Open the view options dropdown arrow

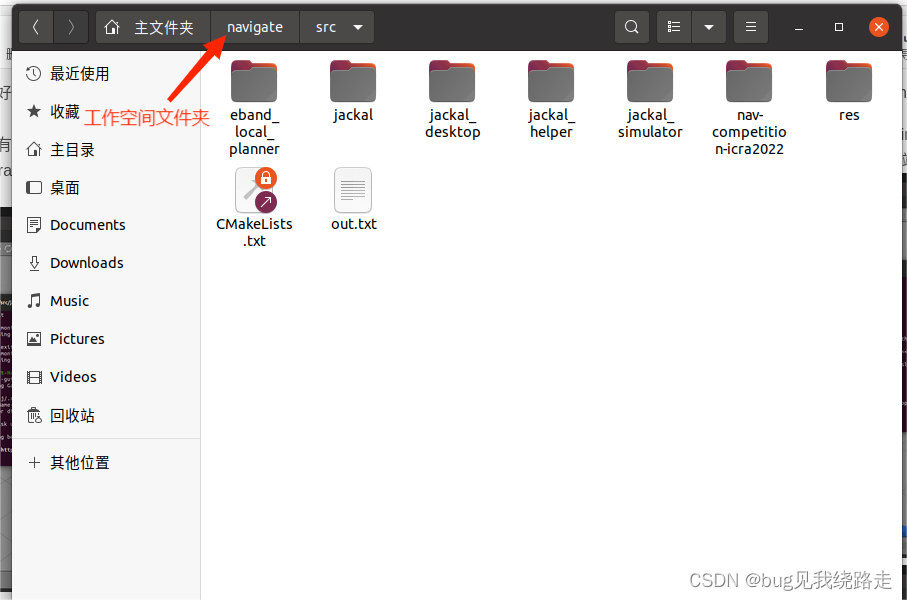709,27
